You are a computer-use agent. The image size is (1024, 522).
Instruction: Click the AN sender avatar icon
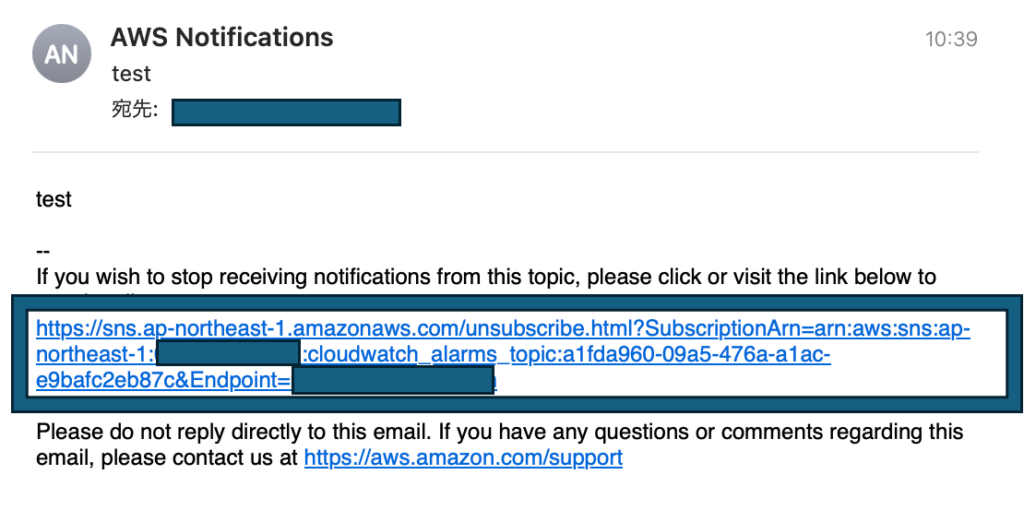pos(61,54)
